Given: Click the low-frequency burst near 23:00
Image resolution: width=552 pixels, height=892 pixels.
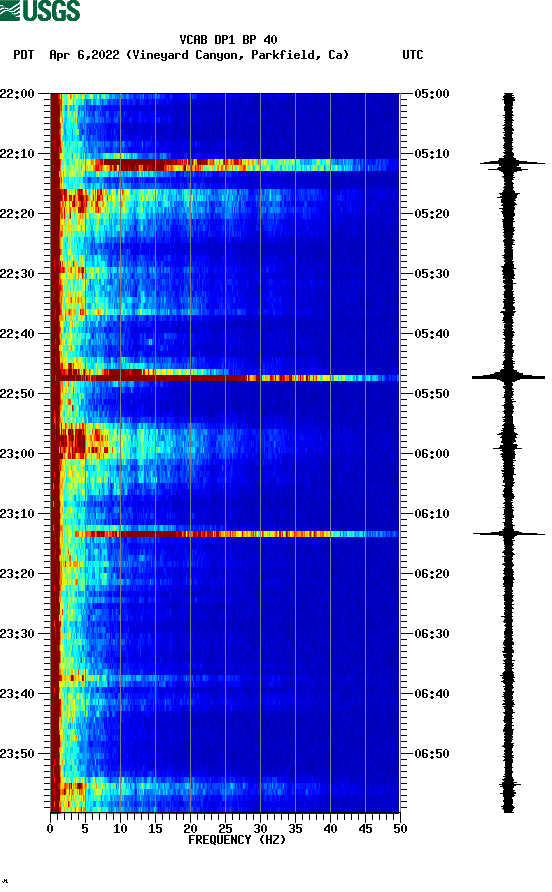Looking at the screenshot, I should click(83, 444).
